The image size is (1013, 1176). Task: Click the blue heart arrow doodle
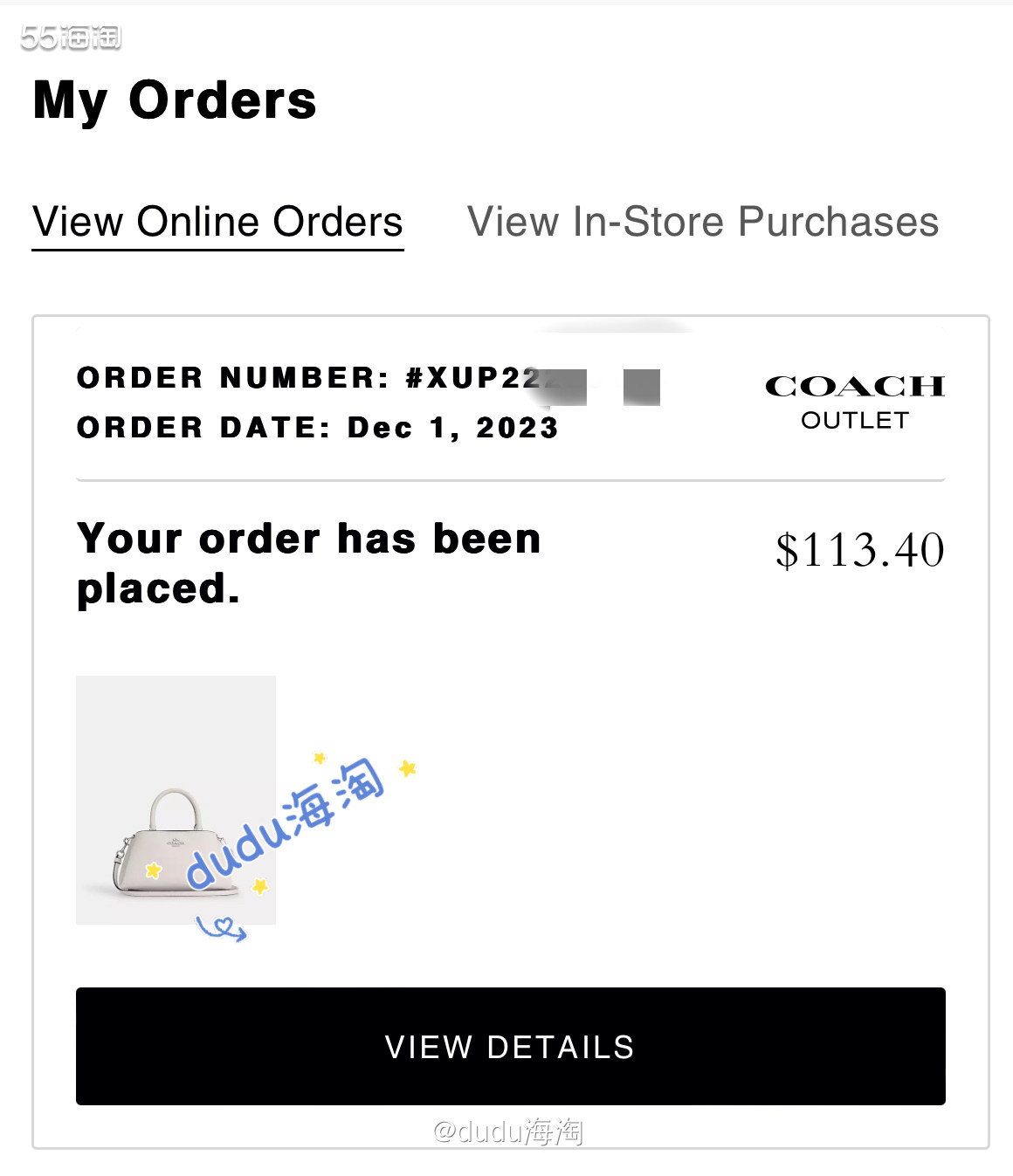click(x=222, y=928)
